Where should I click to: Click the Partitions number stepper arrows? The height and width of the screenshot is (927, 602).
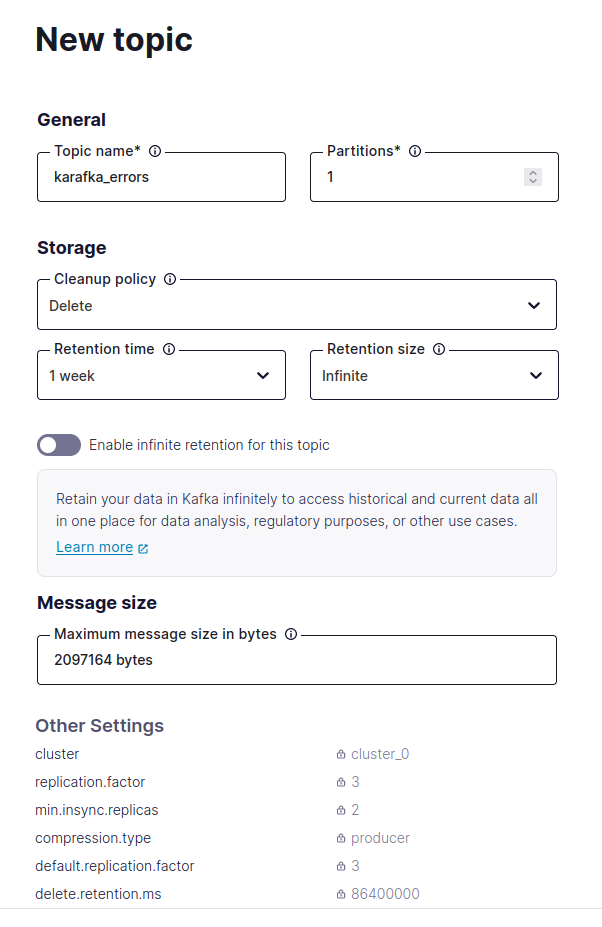533,177
